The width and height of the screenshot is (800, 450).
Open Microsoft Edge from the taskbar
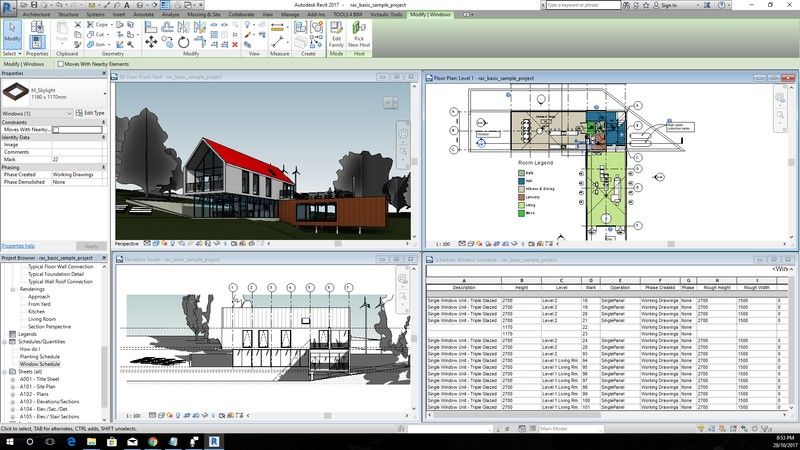click(71, 442)
